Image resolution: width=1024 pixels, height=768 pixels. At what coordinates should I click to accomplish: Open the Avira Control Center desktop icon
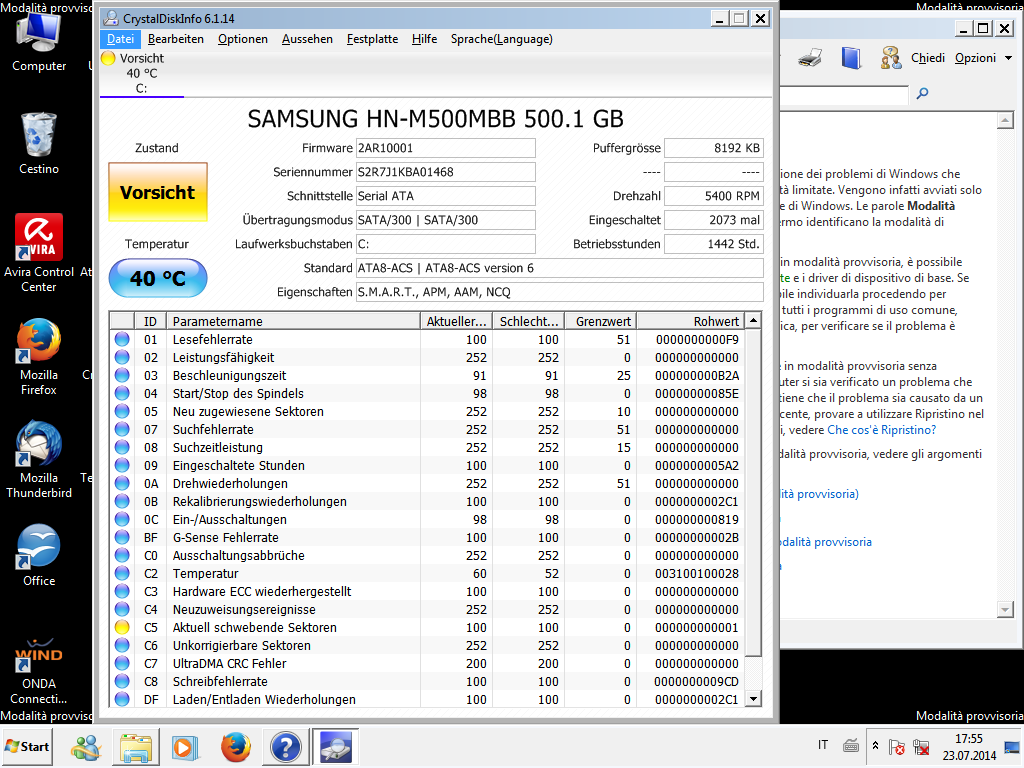pyautogui.click(x=39, y=253)
